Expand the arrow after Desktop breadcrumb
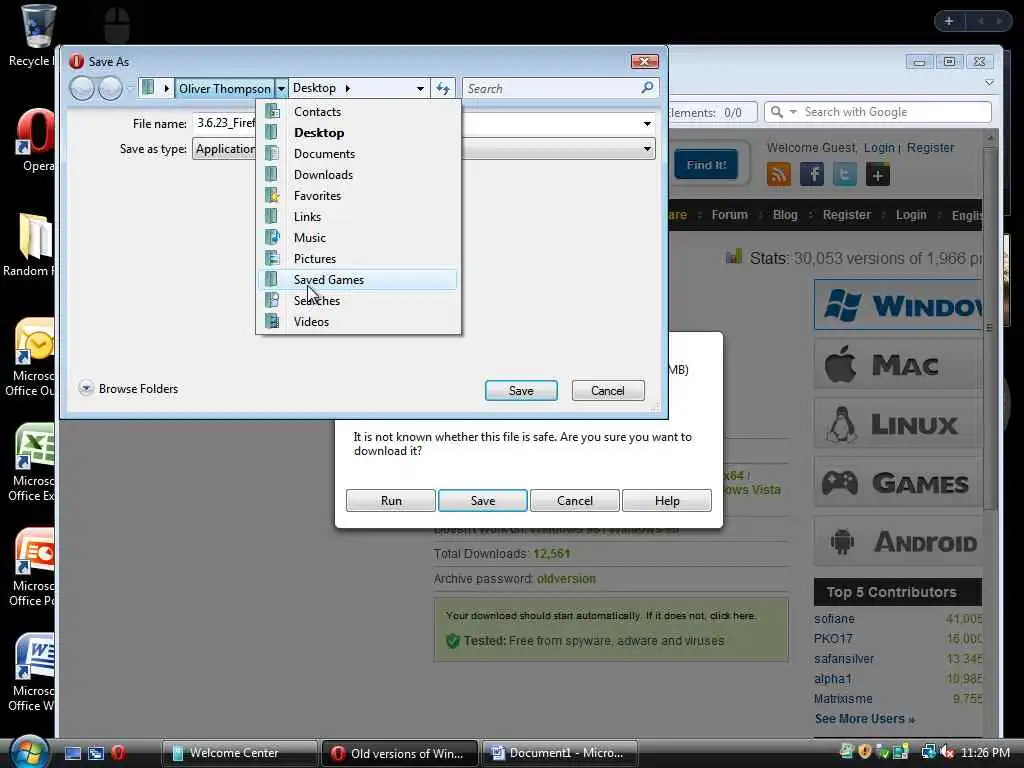This screenshot has width=1024, height=768. 347,88
